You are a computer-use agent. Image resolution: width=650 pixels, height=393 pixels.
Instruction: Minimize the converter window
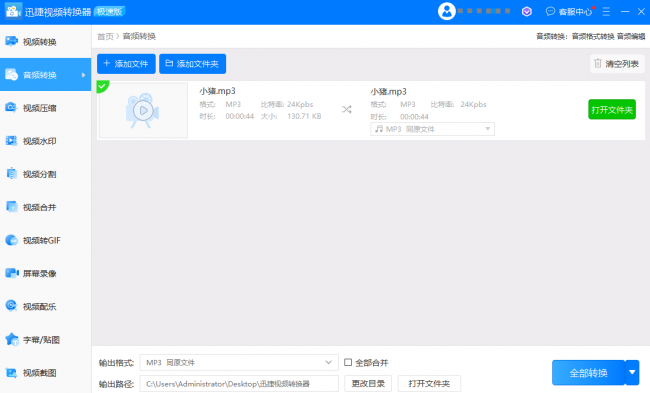pos(625,12)
